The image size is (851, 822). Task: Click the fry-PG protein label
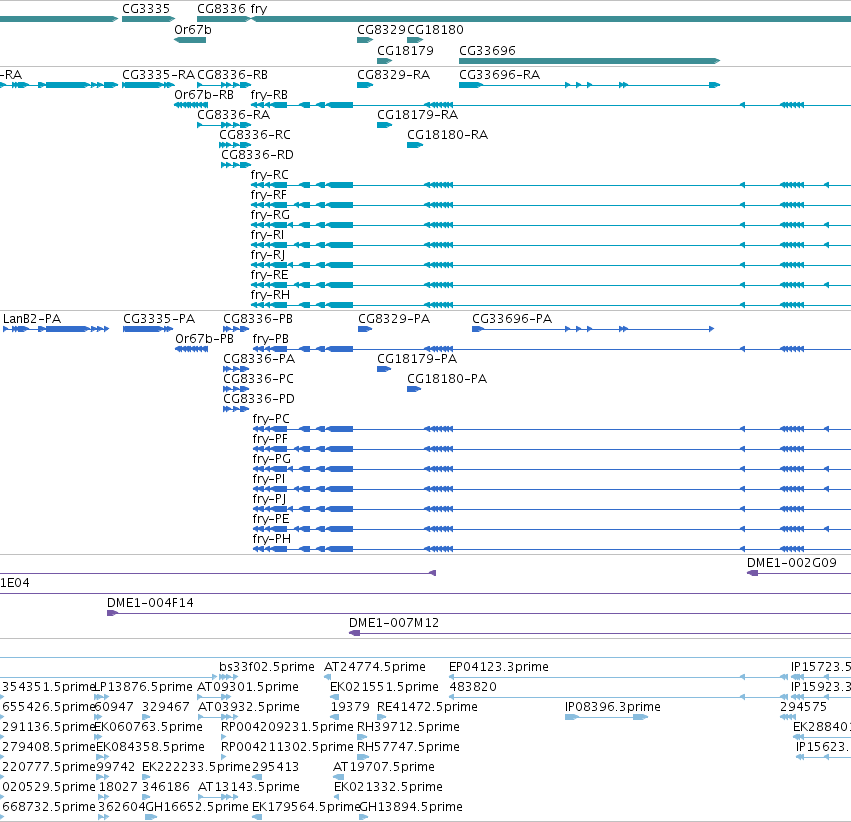272,459
